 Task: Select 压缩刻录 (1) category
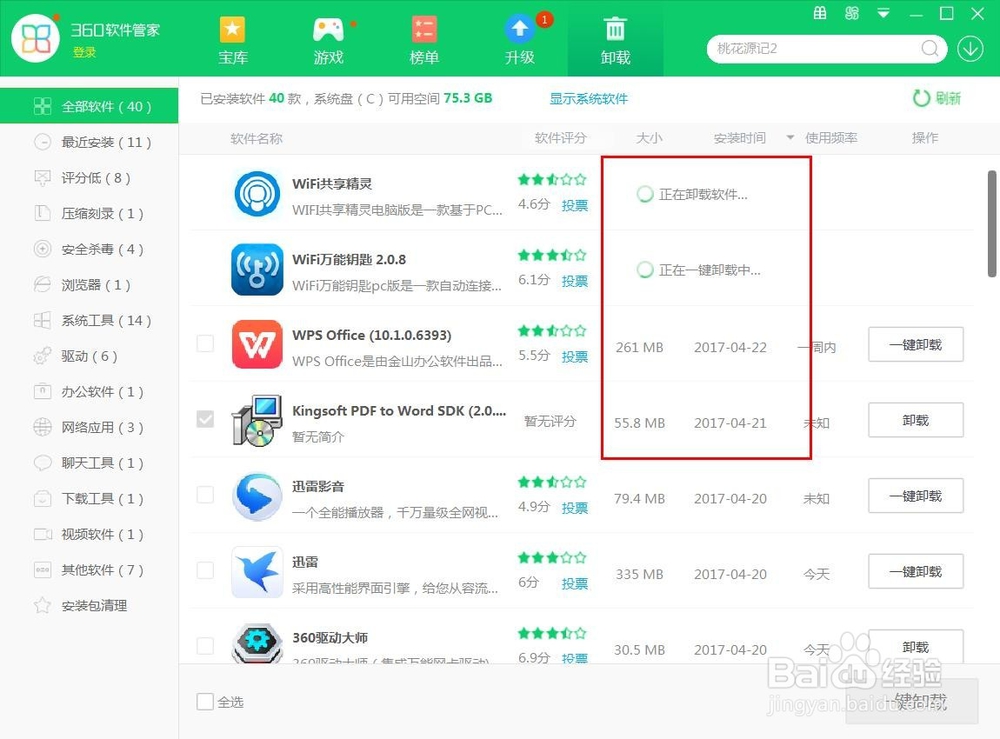tap(89, 213)
